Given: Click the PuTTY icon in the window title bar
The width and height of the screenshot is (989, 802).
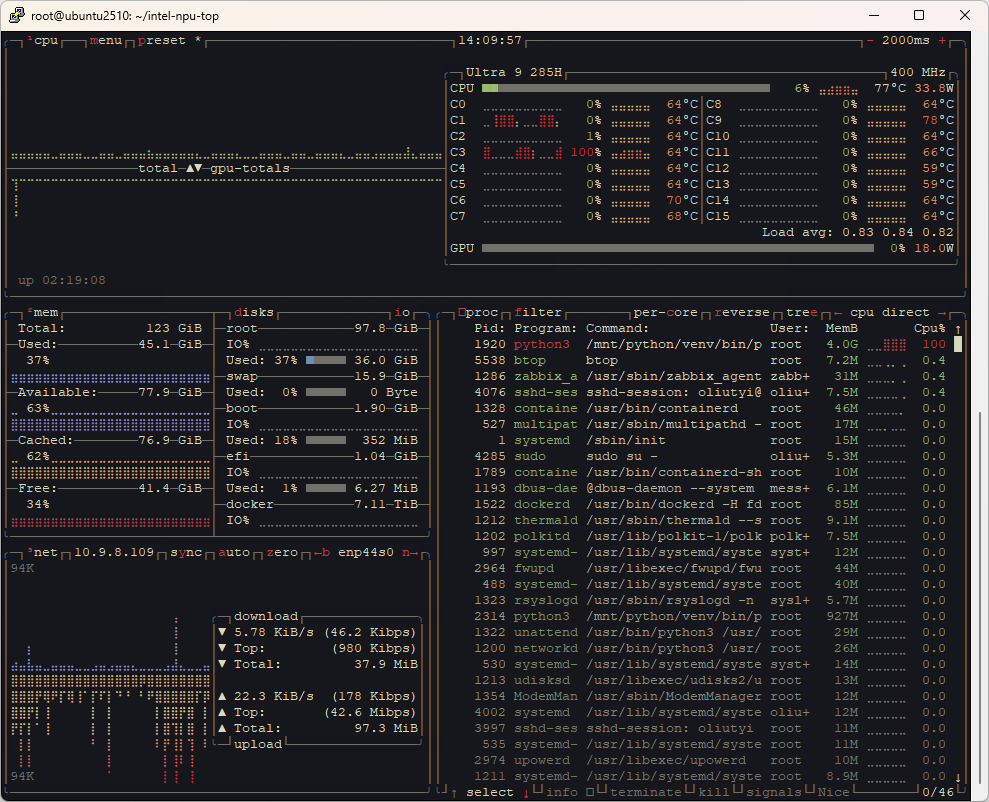Looking at the screenshot, I should [x=15, y=15].
